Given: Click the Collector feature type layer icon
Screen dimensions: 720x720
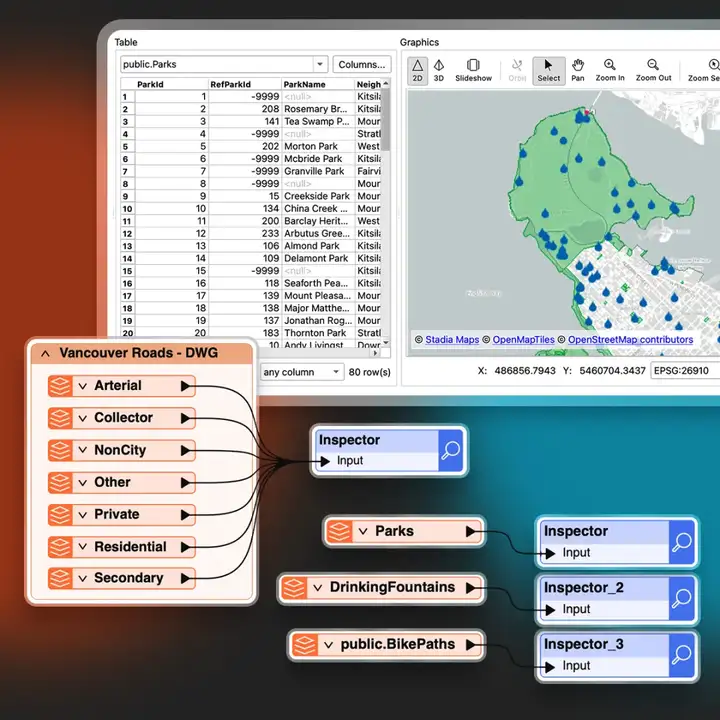Looking at the screenshot, I should click(x=60, y=418).
